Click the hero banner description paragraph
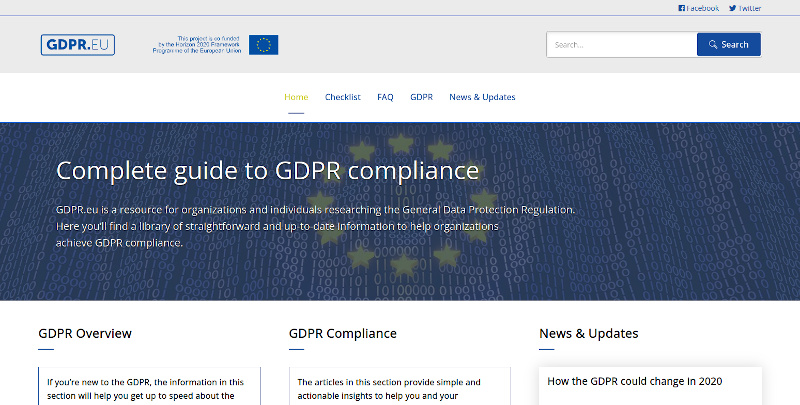The height and width of the screenshot is (405, 800). (315, 226)
